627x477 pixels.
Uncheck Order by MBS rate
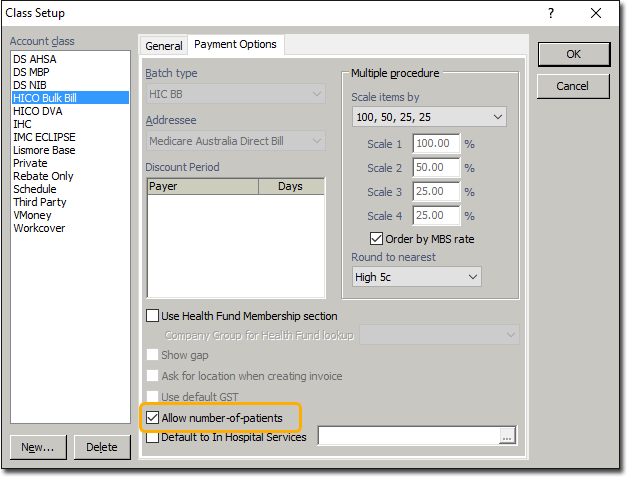(377, 239)
